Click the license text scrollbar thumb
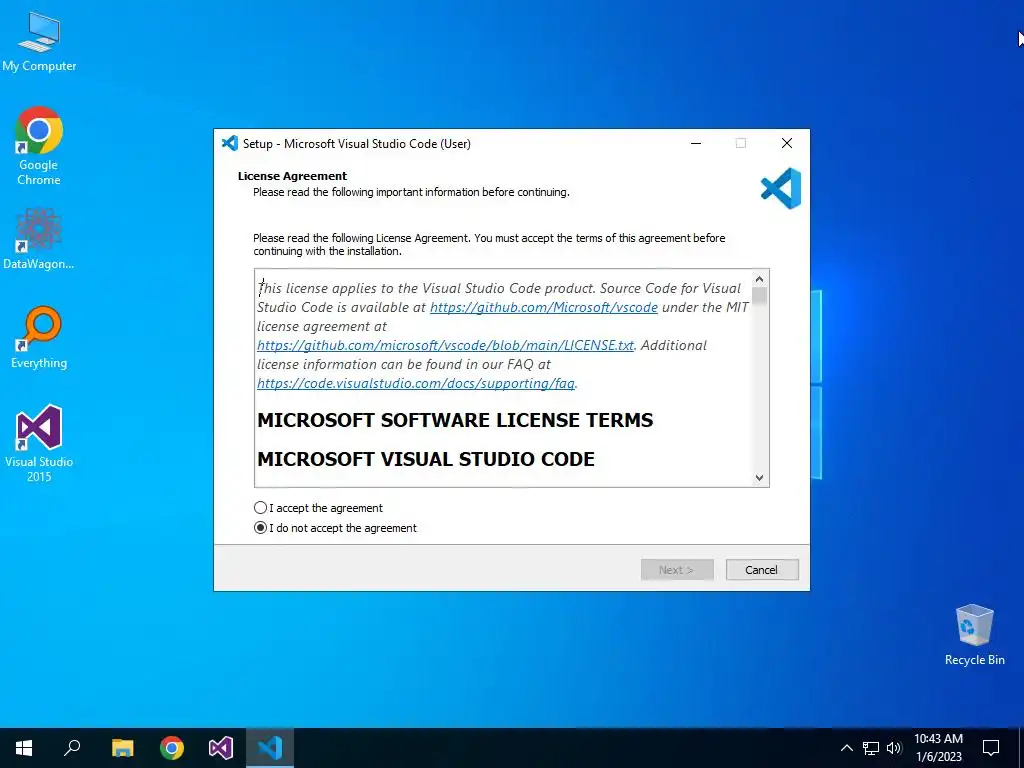This screenshot has height=768, width=1024. coord(759,296)
